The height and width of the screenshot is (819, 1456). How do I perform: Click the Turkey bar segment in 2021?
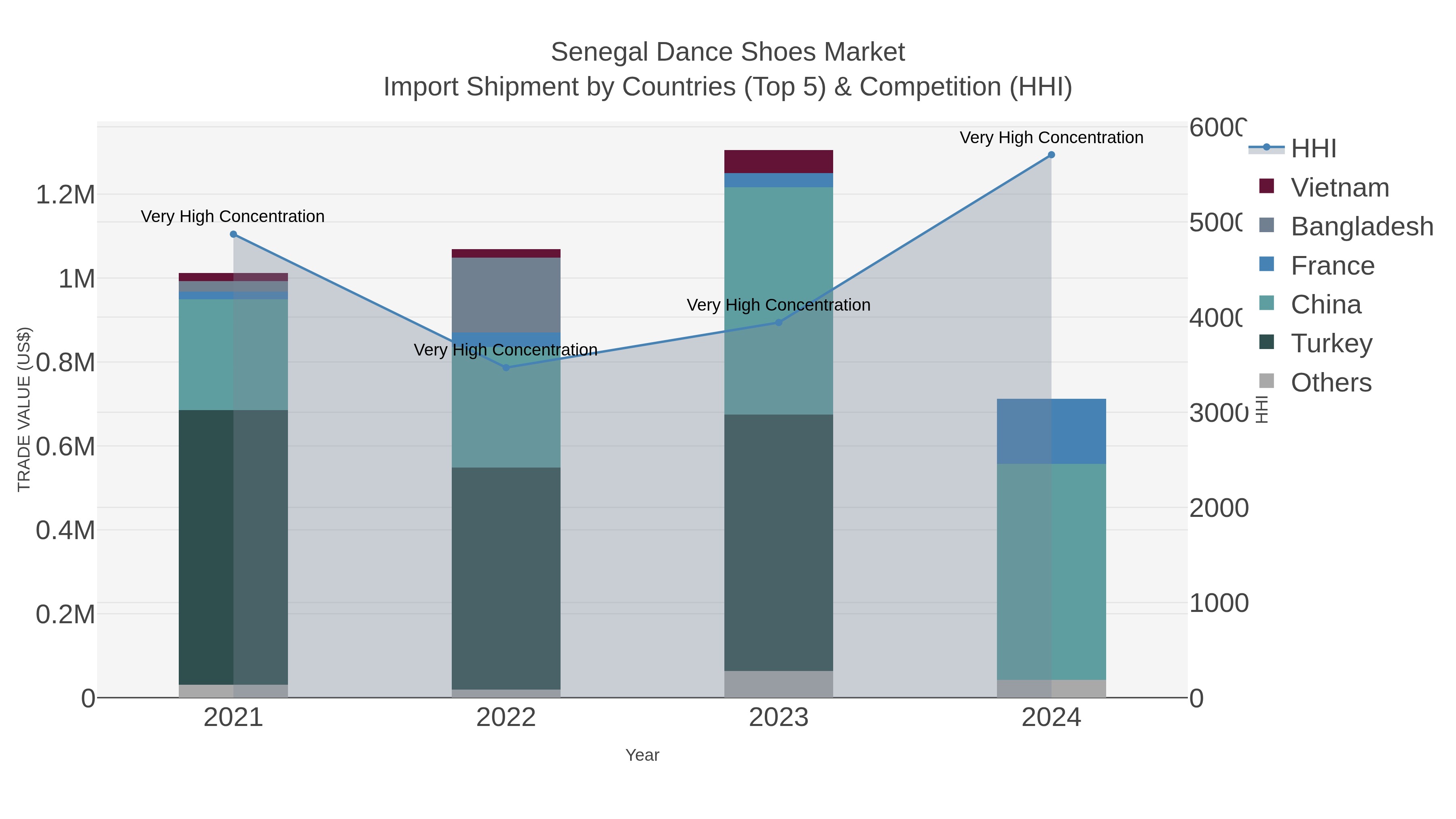tap(233, 547)
